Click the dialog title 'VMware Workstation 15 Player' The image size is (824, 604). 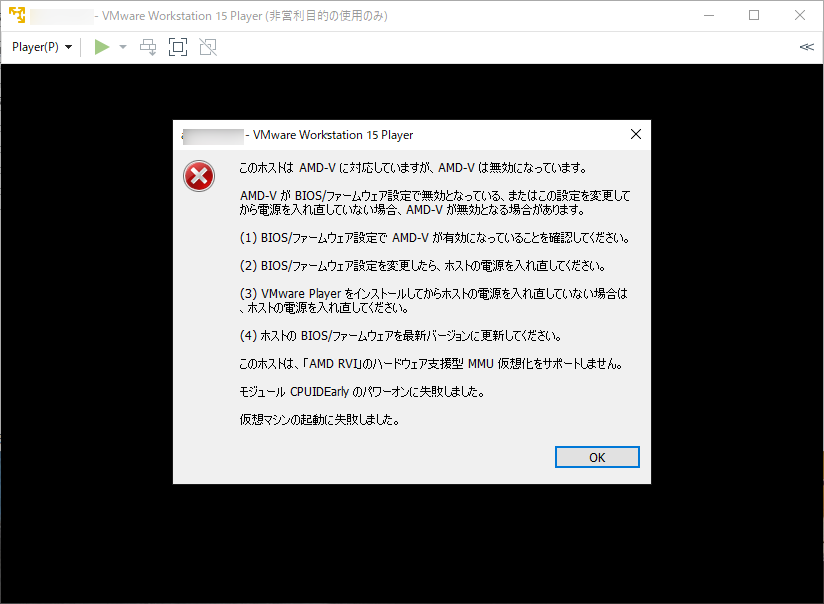click(333, 135)
